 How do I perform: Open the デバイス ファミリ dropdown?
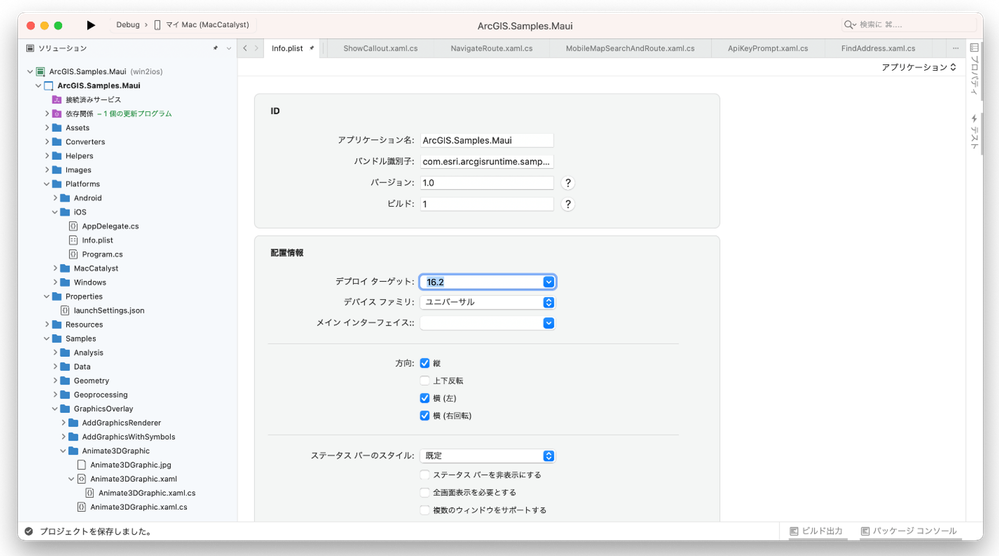pos(487,302)
